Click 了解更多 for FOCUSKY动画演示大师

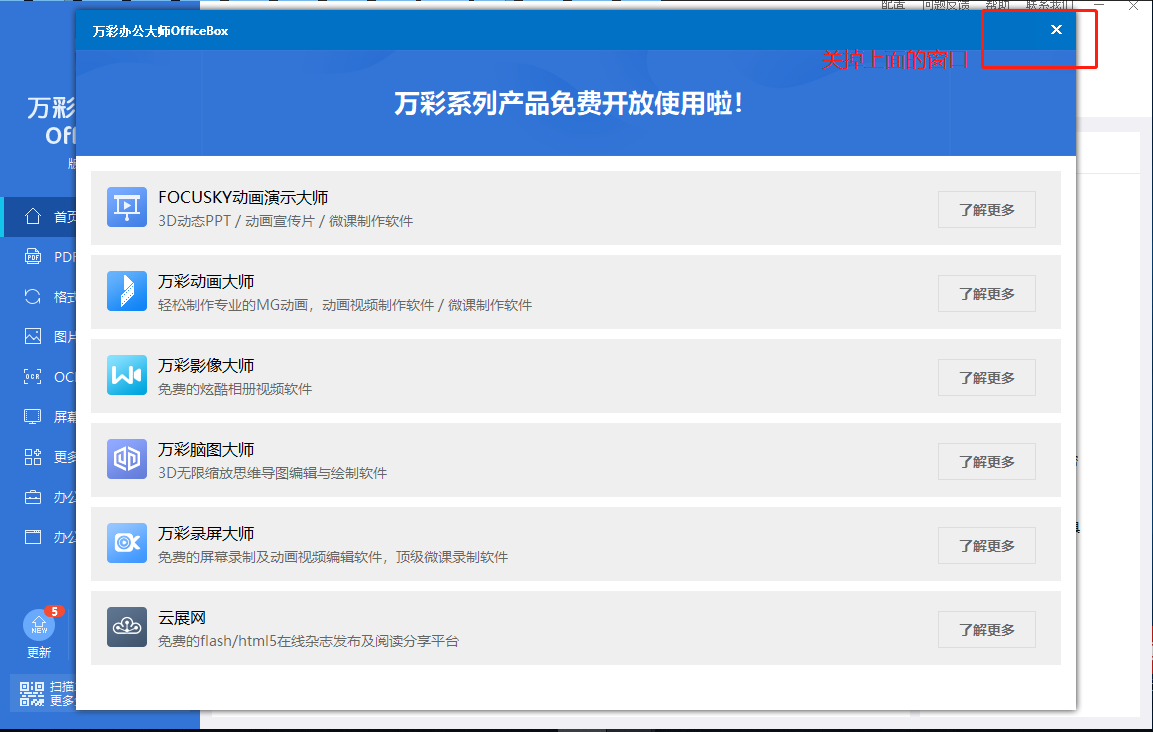tap(986, 210)
